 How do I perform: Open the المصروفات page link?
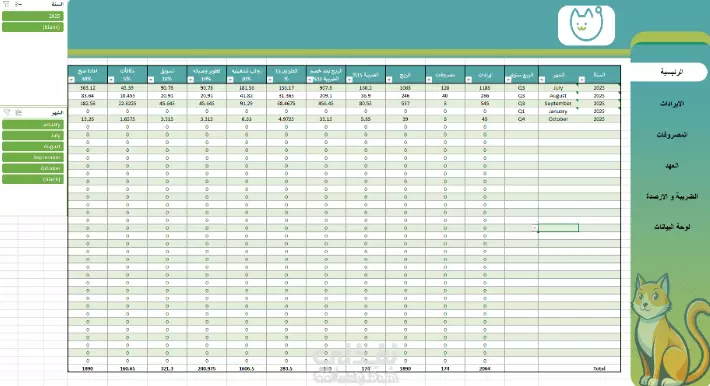(x=672, y=135)
